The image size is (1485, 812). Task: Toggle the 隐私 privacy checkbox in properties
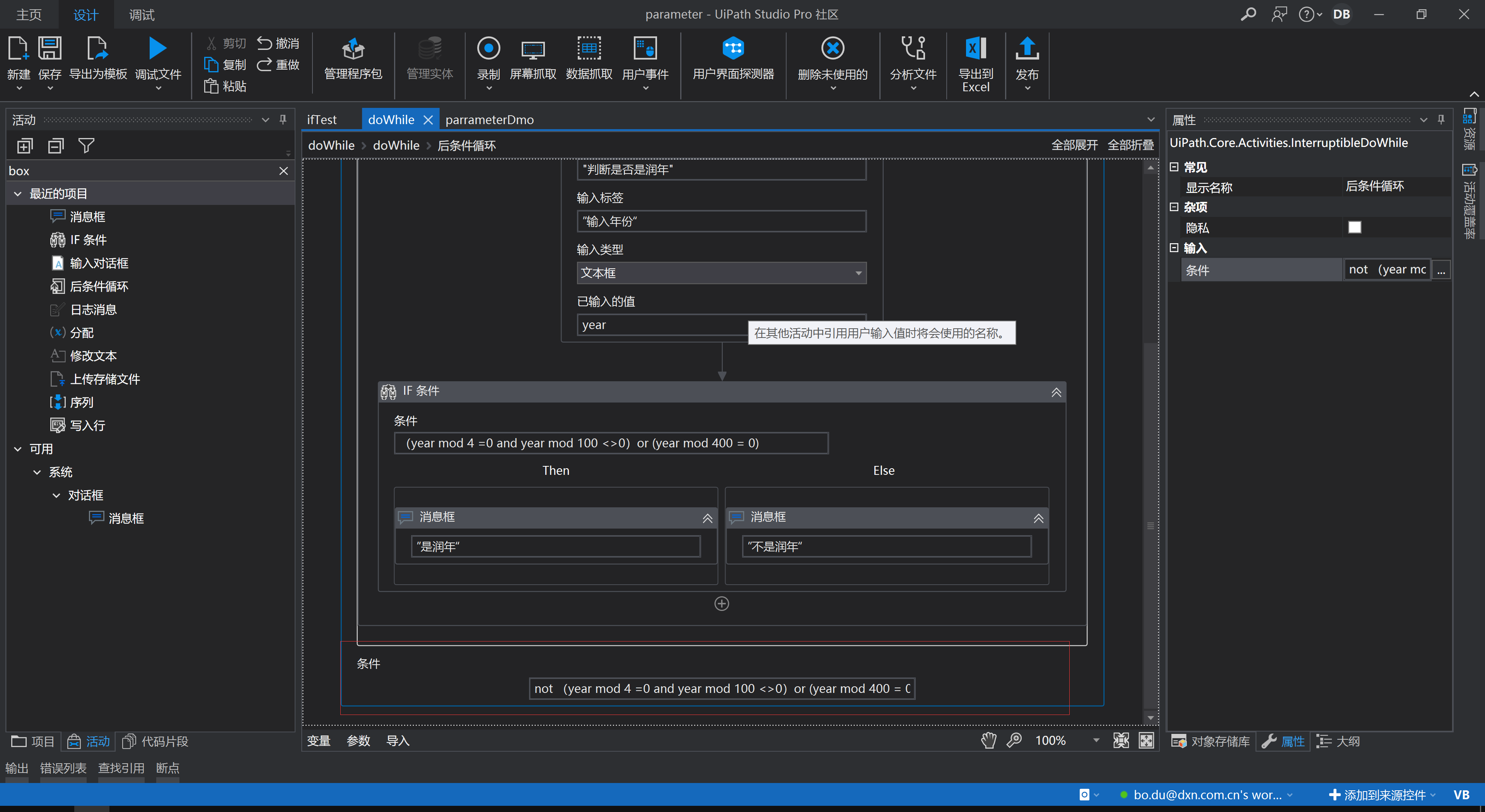[1355, 227]
